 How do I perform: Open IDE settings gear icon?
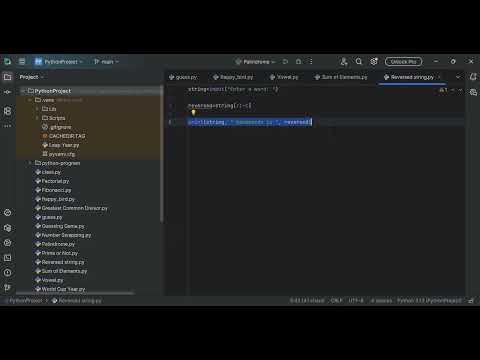[374, 62]
